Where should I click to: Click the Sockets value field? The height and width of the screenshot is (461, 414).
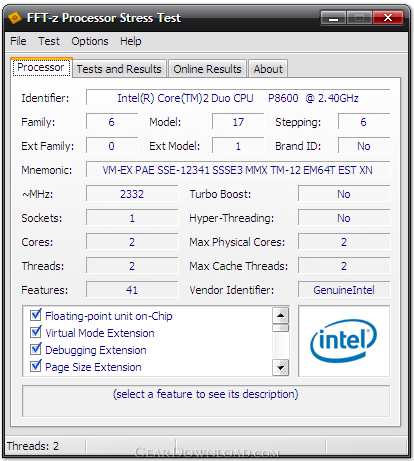click(x=132, y=218)
